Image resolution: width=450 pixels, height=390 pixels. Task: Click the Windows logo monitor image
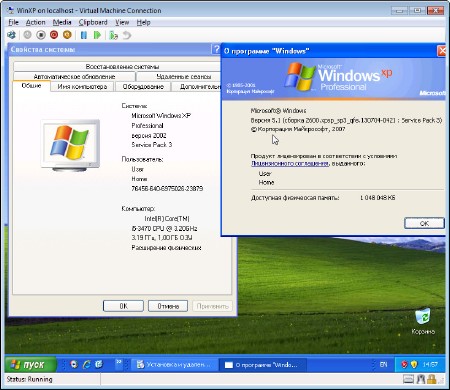(x=70, y=145)
